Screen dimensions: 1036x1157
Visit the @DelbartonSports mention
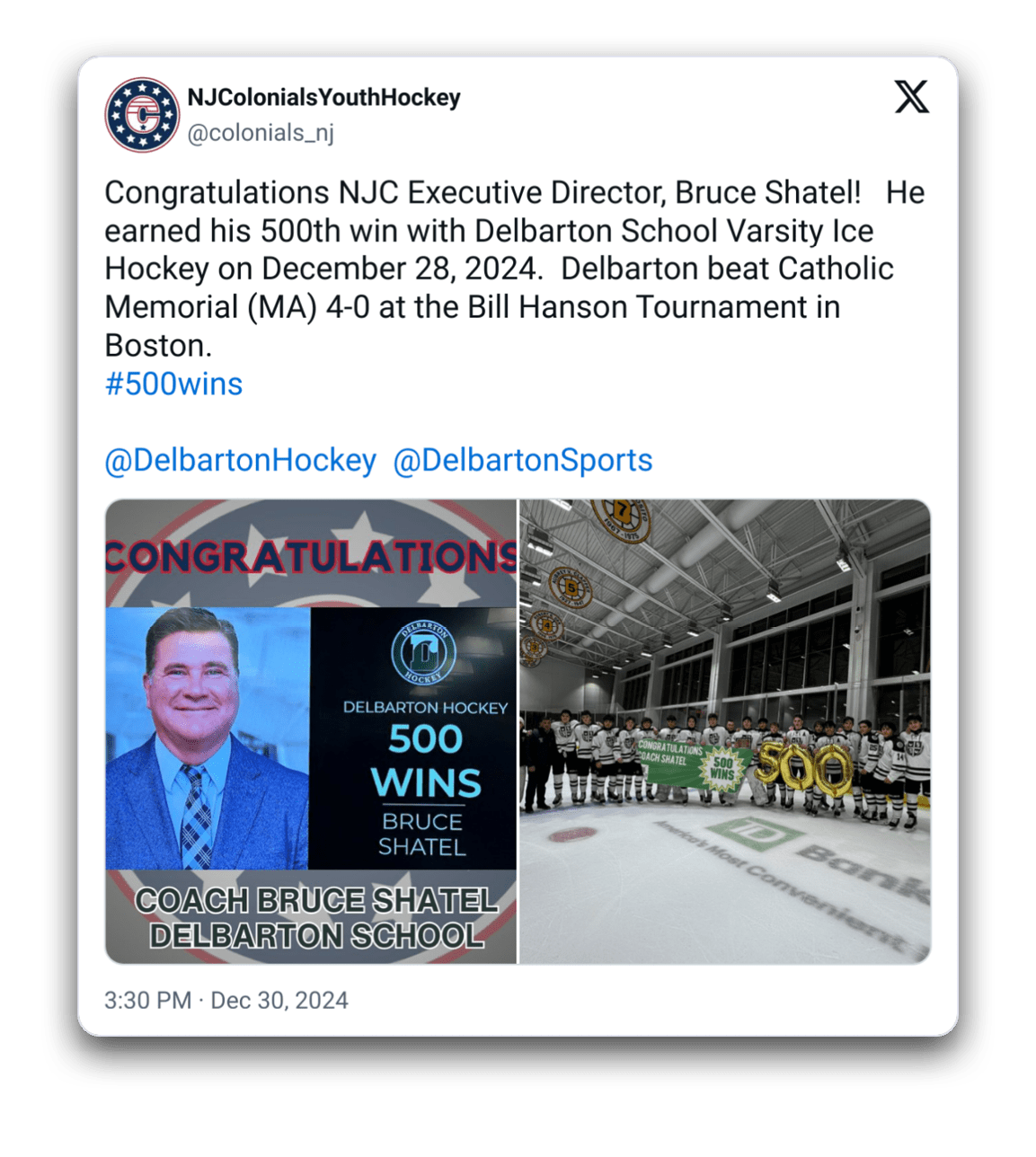click(x=523, y=460)
